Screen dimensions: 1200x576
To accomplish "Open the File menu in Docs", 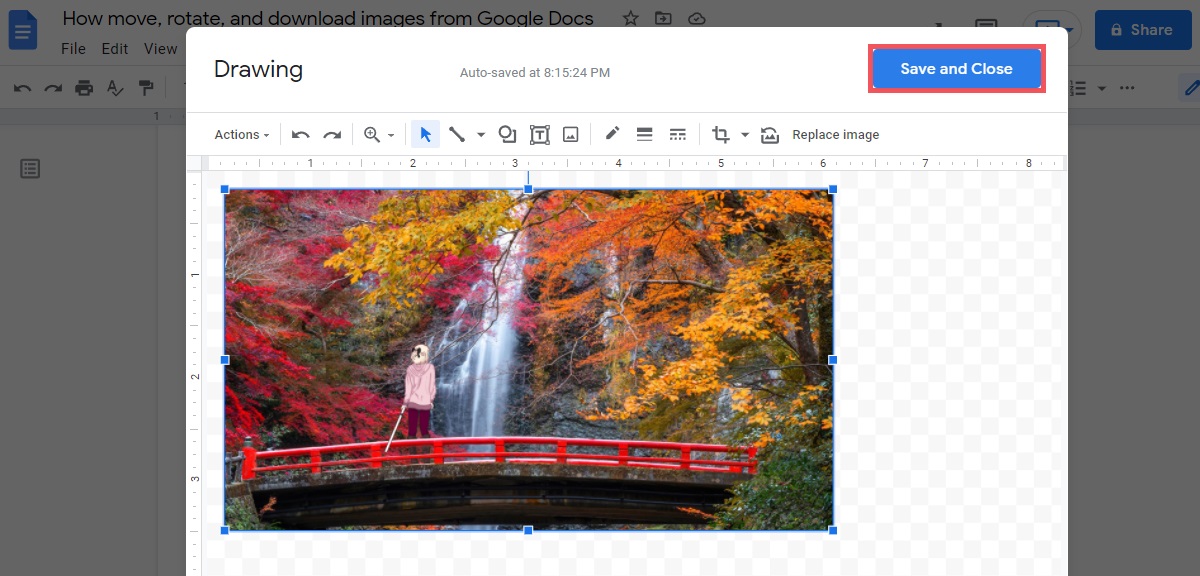I will (x=73, y=48).
